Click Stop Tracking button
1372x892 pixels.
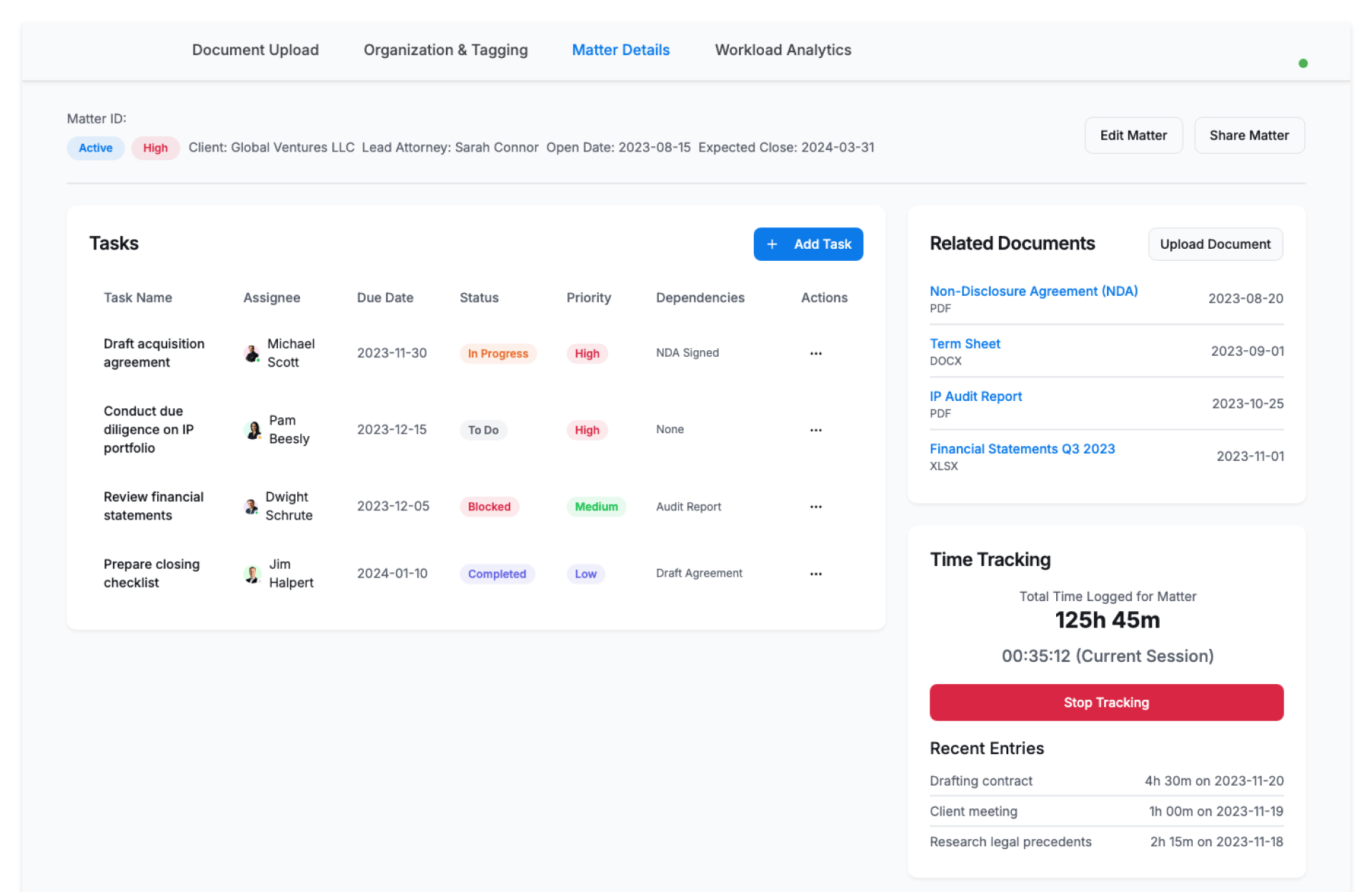(1105, 702)
